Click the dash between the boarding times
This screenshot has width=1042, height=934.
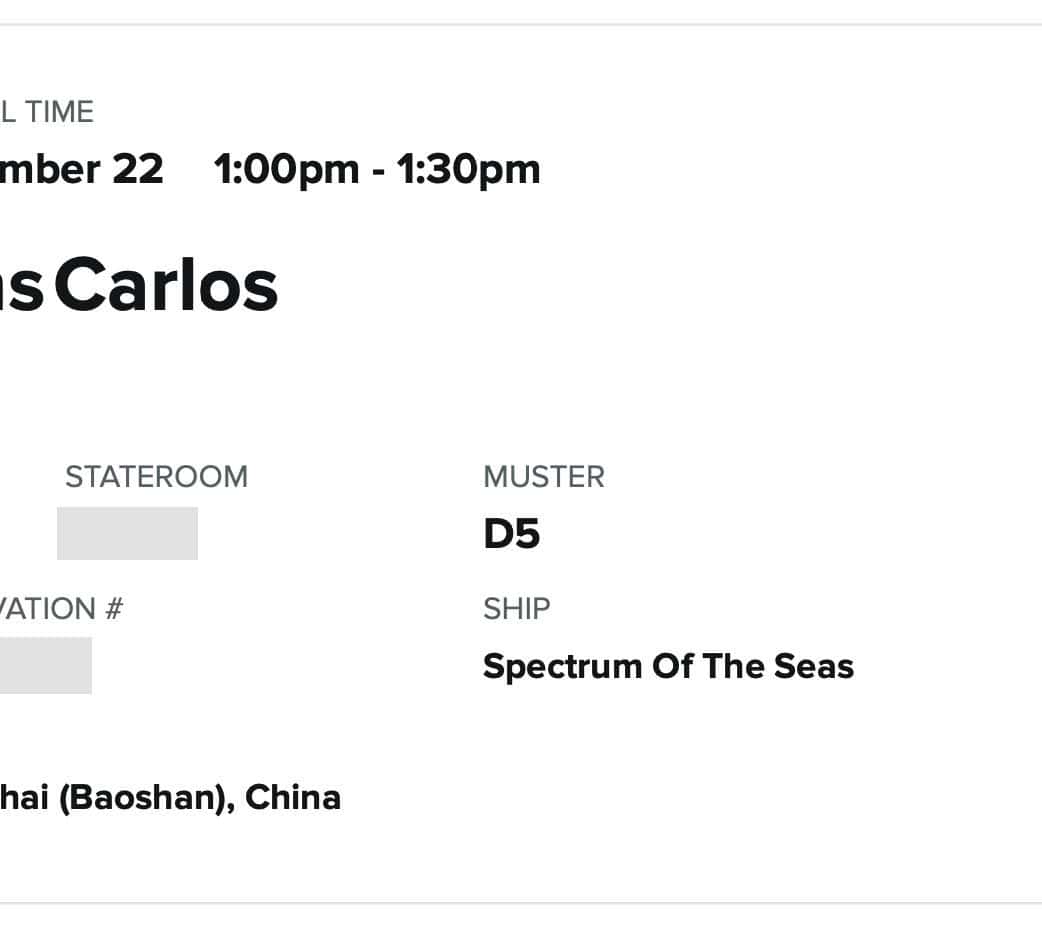[x=377, y=169]
